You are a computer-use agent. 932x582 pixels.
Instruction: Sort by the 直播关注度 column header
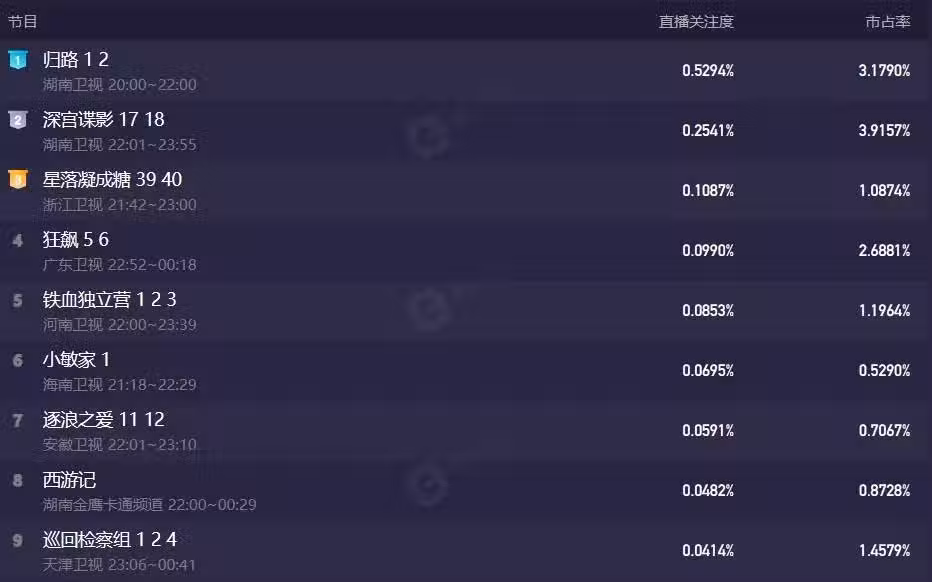[696, 21]
